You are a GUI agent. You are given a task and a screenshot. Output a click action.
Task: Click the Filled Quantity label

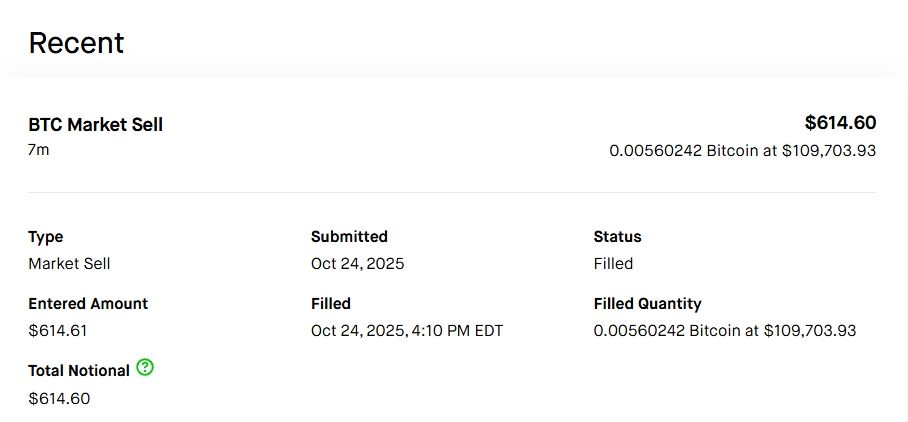647,304
